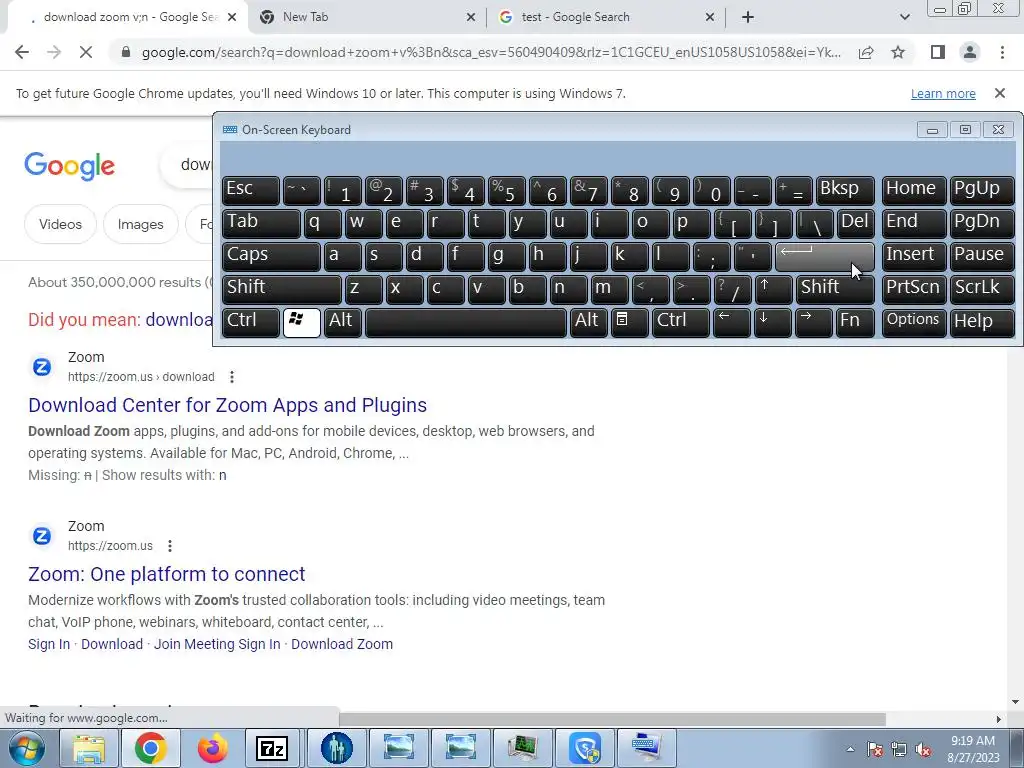Open options for zoom.us homepage result
Image resolution: width=1024 pixels, height=768 pixels.
pyautogui.click(x=170, y=546)
